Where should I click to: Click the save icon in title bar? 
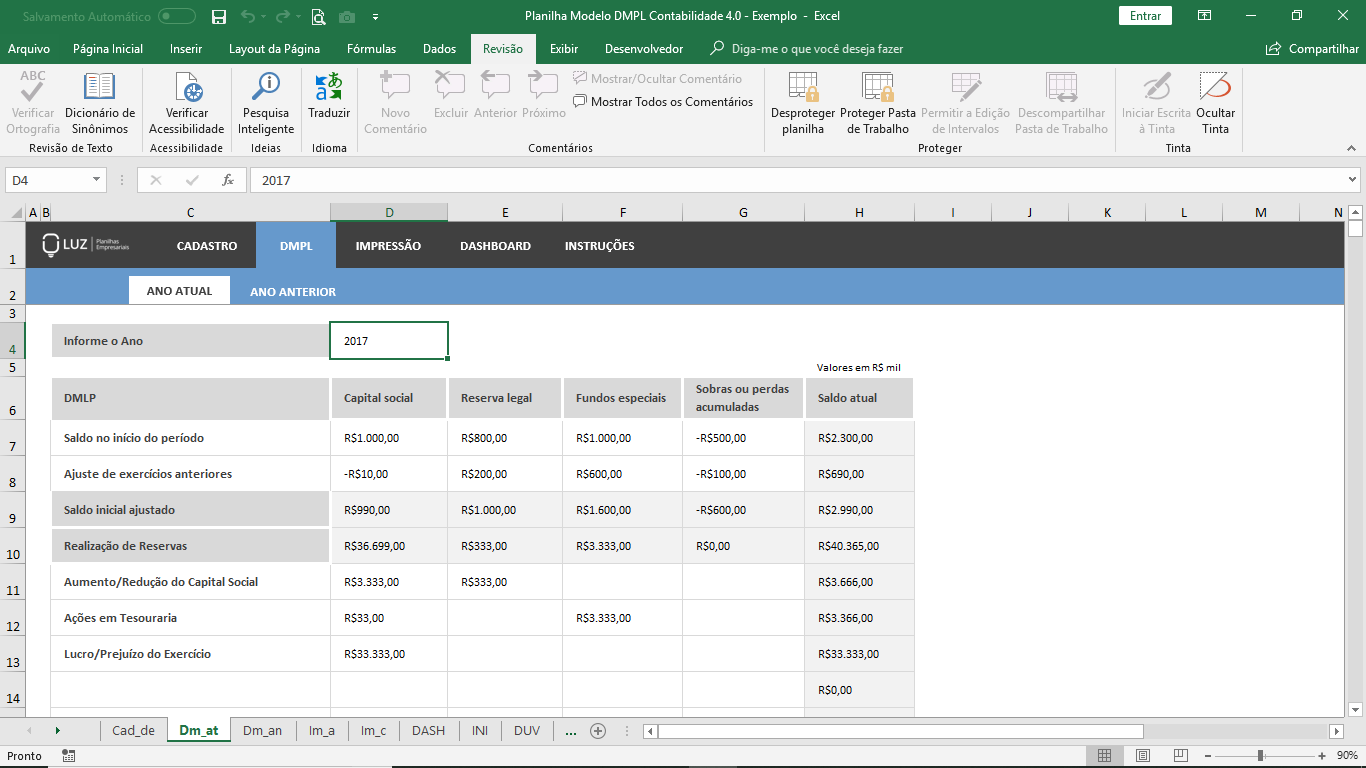coord(219,17)
